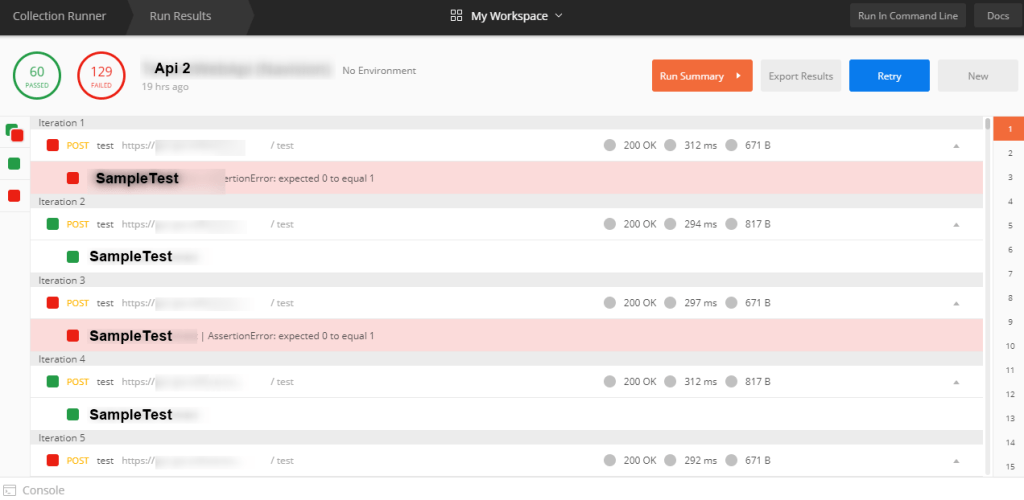1024x500 pixels.
Task: Click the 129 Failed circle indicator
Action: pyautogui.click(x=101, y=76)
